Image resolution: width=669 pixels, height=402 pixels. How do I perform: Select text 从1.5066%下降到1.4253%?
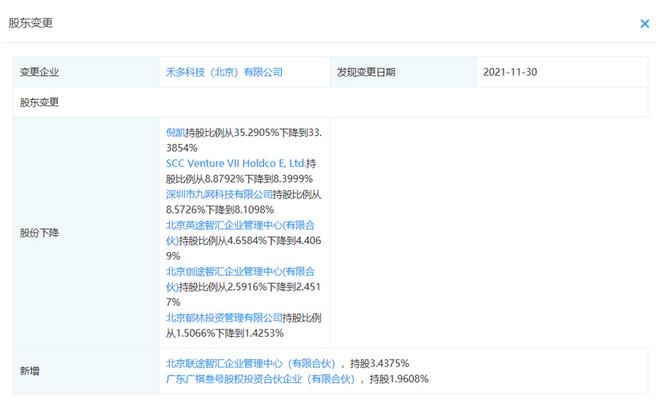coord(225,333)
